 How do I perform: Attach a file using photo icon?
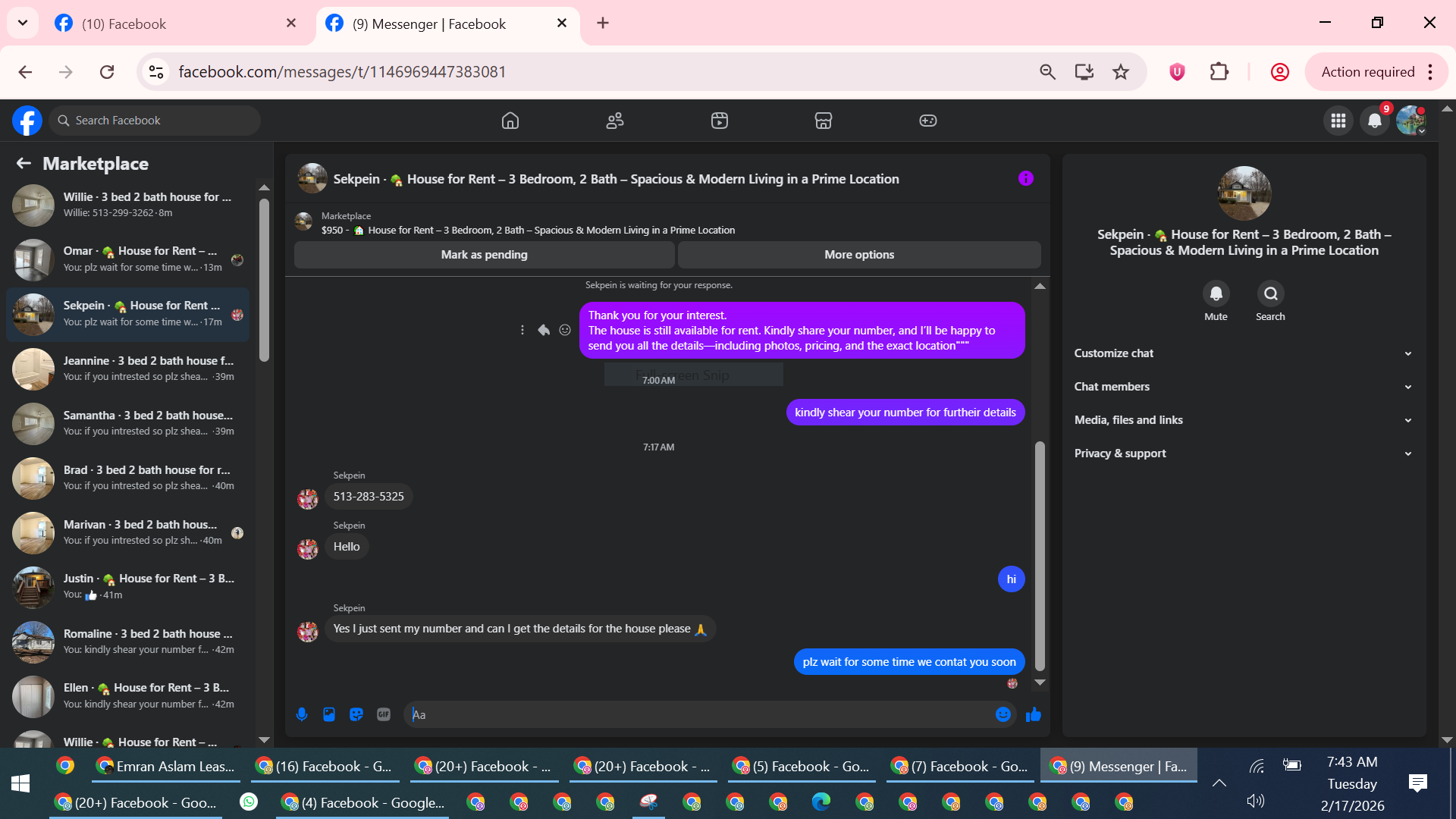coord(329,714)
